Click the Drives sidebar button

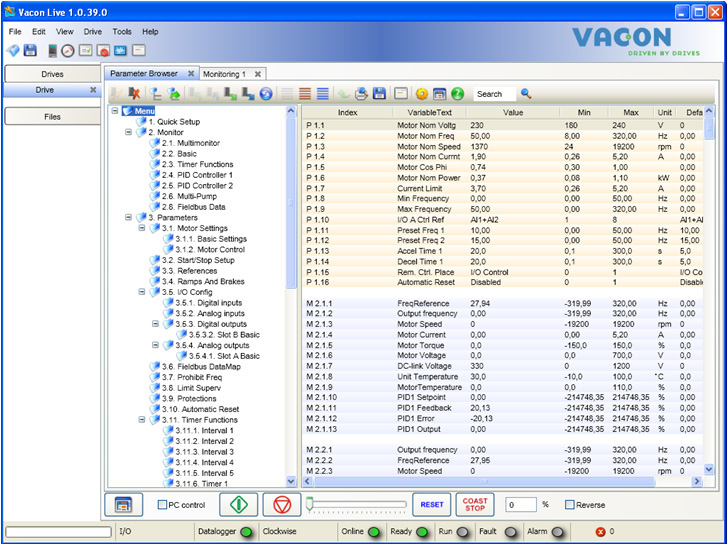pos(52,74)
